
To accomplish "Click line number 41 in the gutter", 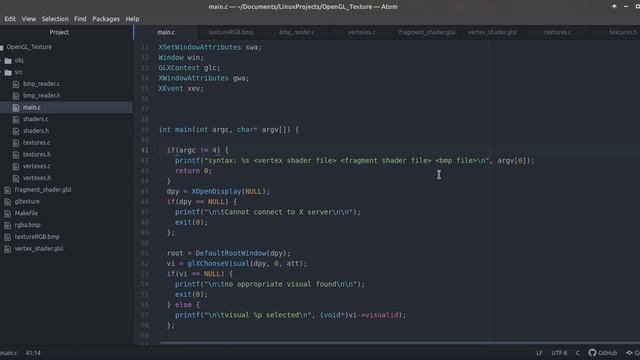I will coord(145,150).
